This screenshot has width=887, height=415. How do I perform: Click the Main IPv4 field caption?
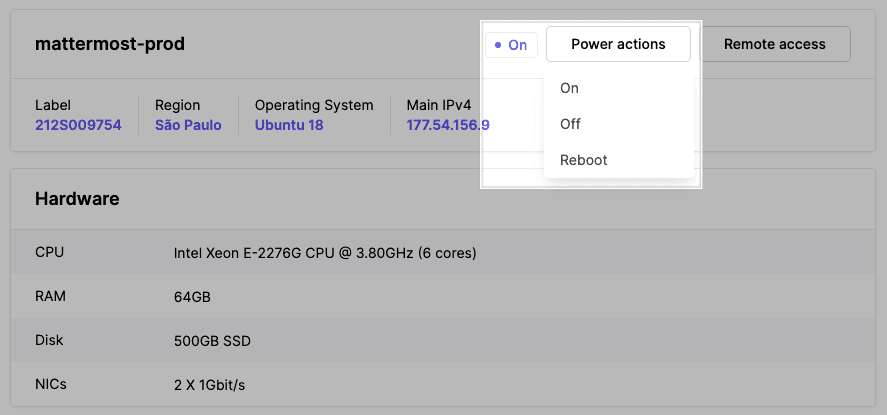(x=438, y=105)
